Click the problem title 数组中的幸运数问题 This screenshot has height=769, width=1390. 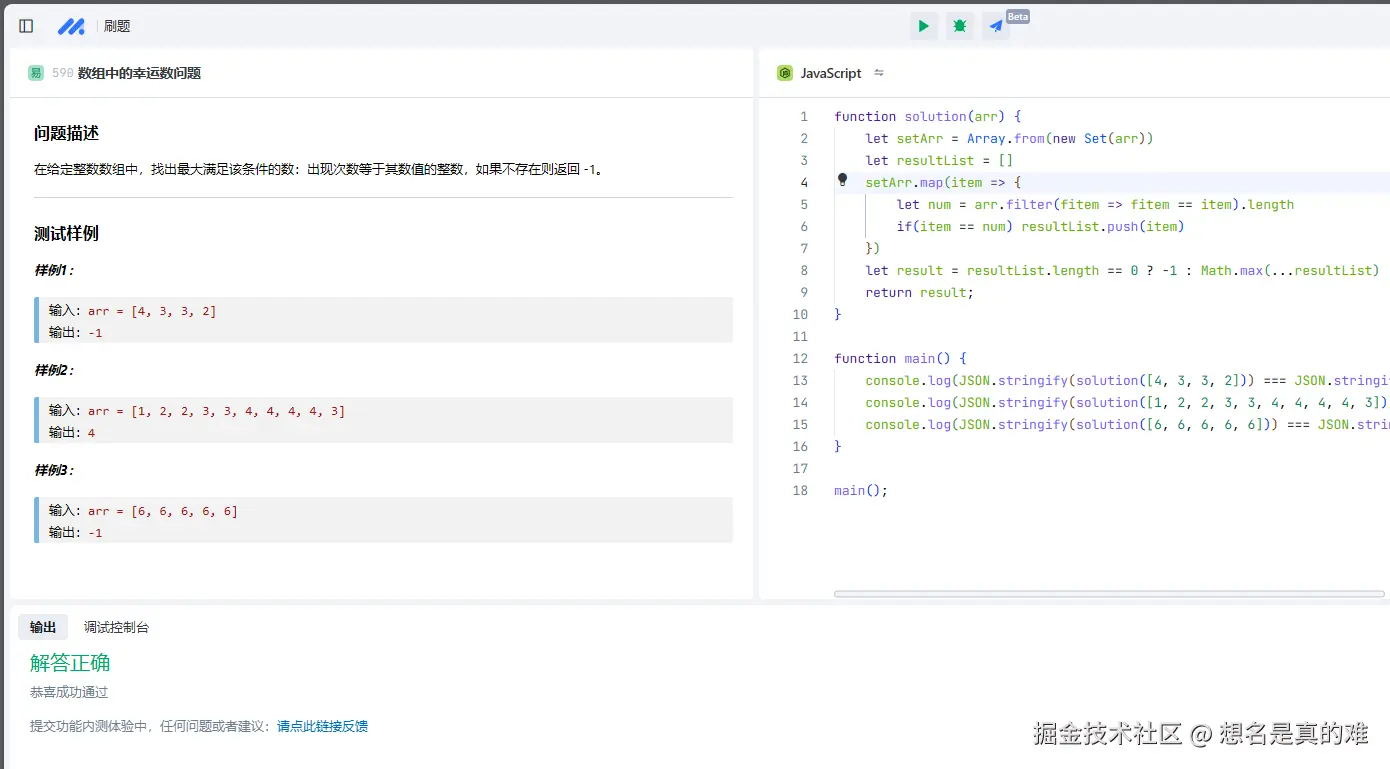point(139,73)
